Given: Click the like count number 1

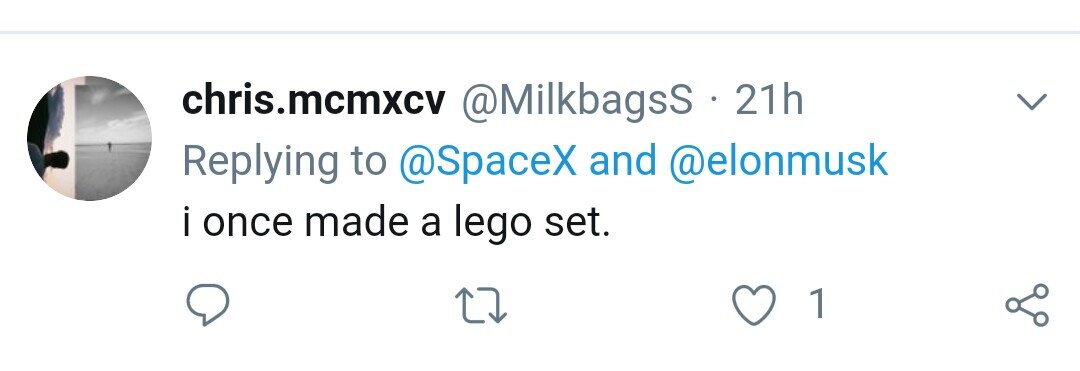Looking at the screenshot, I should [817, 304].
